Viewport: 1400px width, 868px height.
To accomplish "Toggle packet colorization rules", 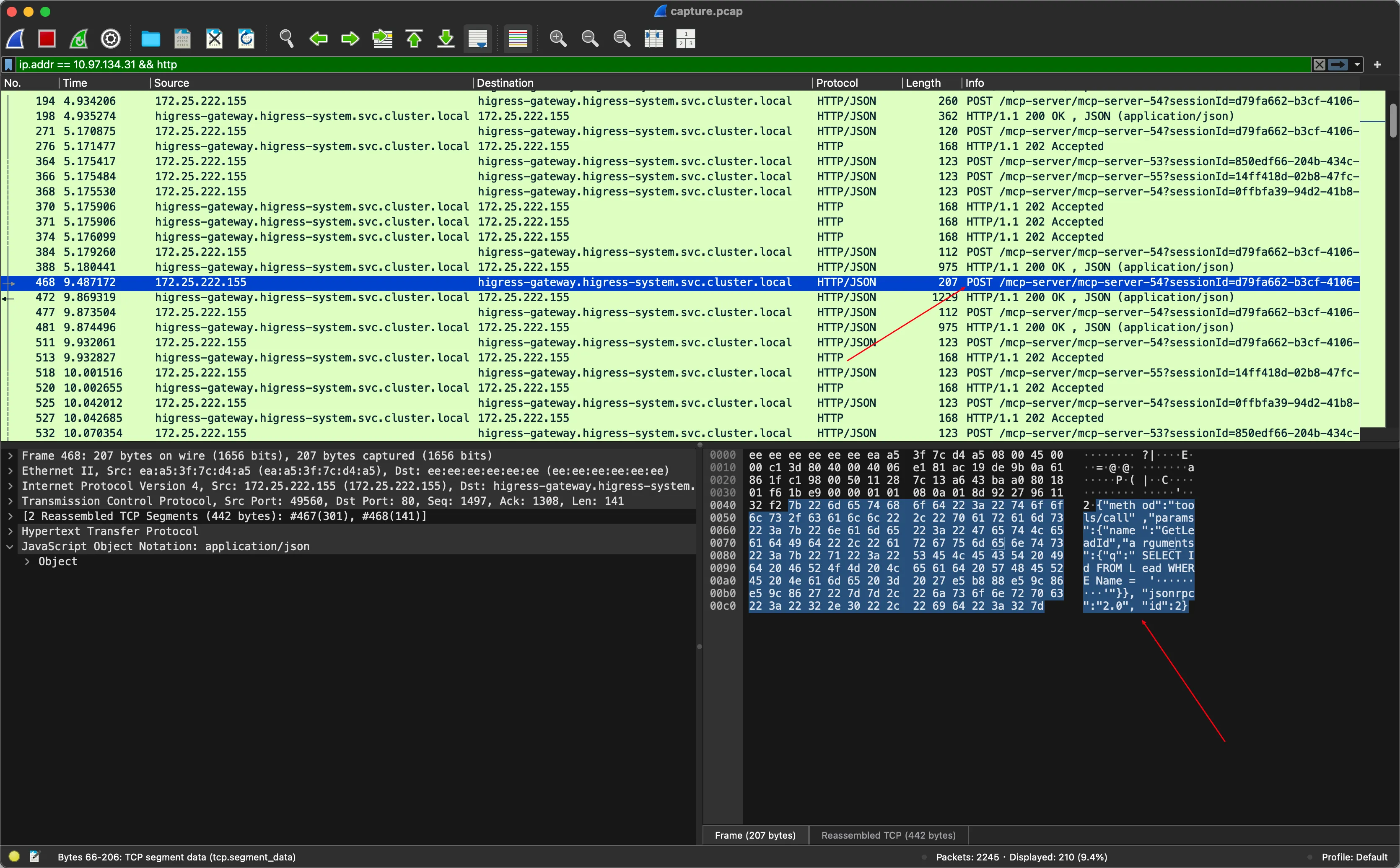I will coord(518,39).
